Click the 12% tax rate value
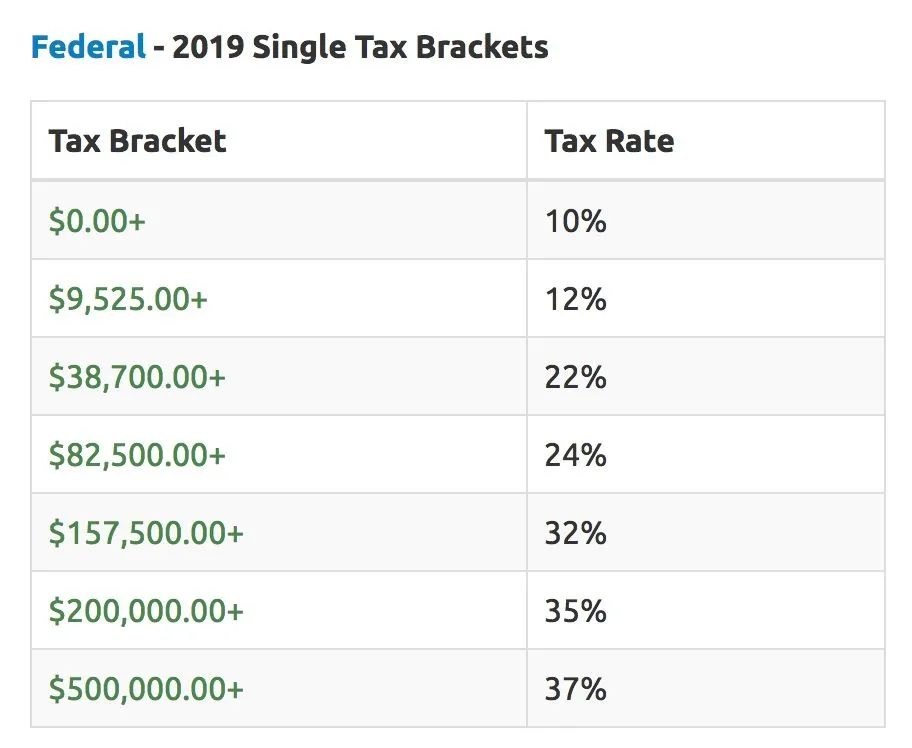Image resolution: width=912 pixels, height=748 pixels. [x=575, y=299]
